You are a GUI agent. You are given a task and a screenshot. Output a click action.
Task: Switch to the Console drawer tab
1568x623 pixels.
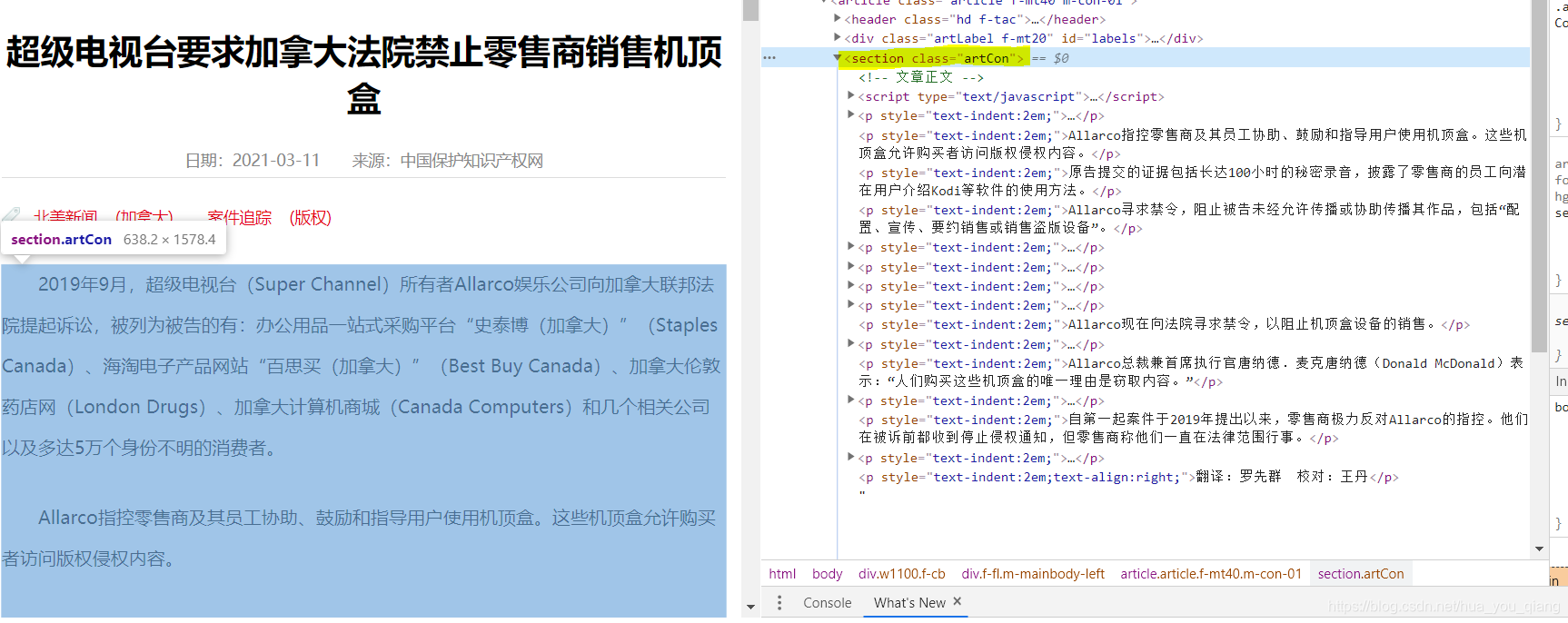click(828, 602)
